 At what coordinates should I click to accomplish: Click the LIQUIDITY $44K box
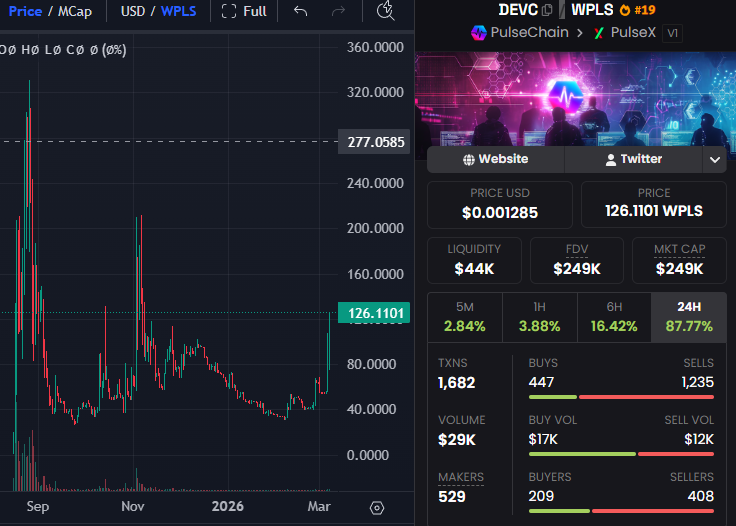click(x=474, y=260)
